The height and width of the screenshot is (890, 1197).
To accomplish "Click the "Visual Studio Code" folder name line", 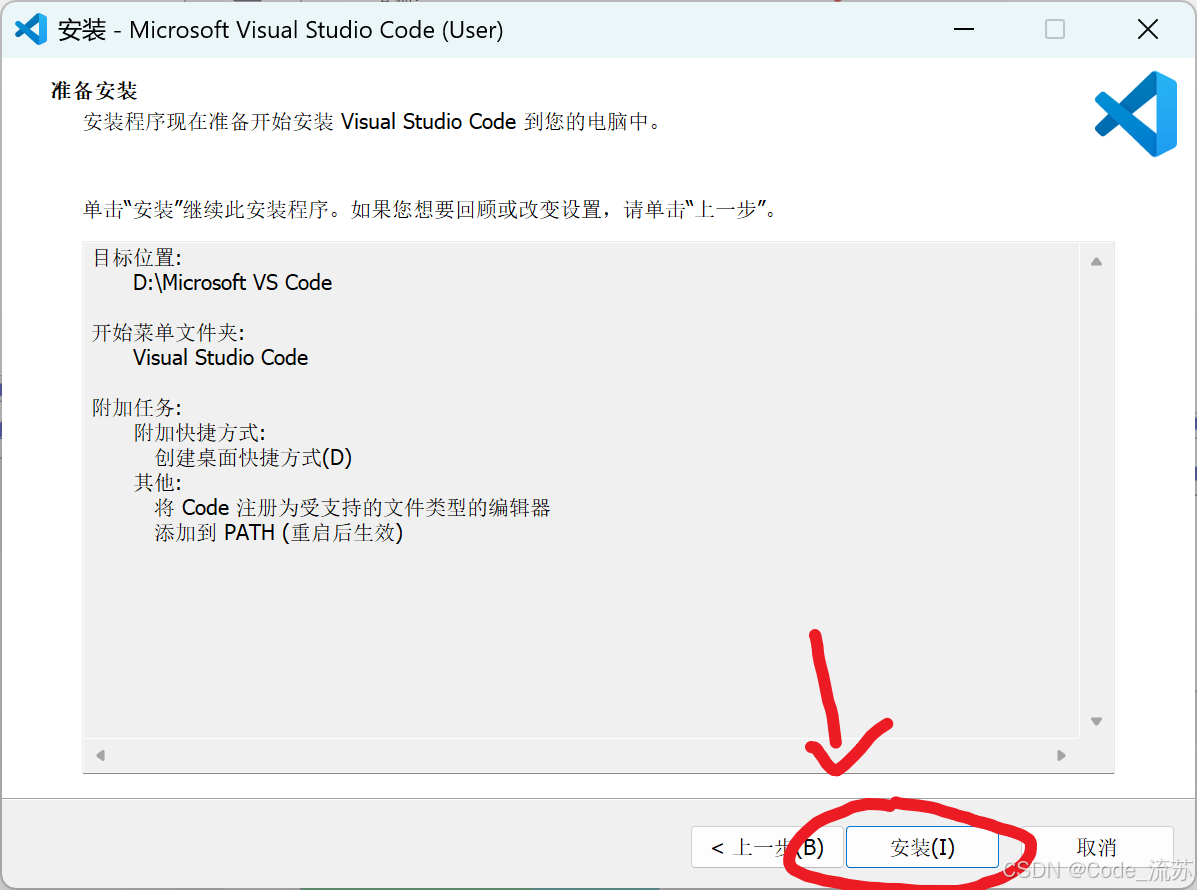I will (x=221, y=357).
